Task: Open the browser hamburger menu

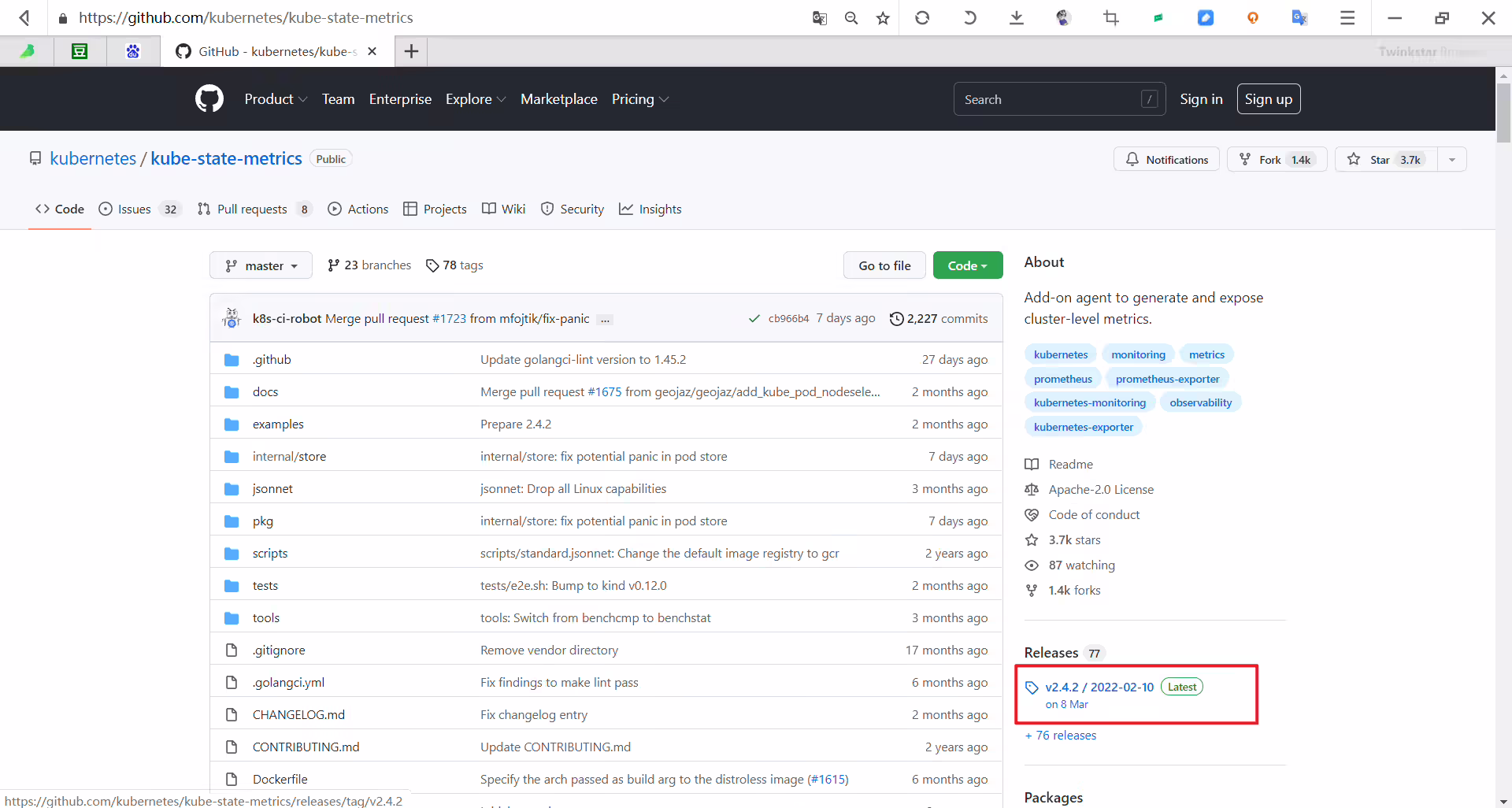Action: (x=1347, y=17)
